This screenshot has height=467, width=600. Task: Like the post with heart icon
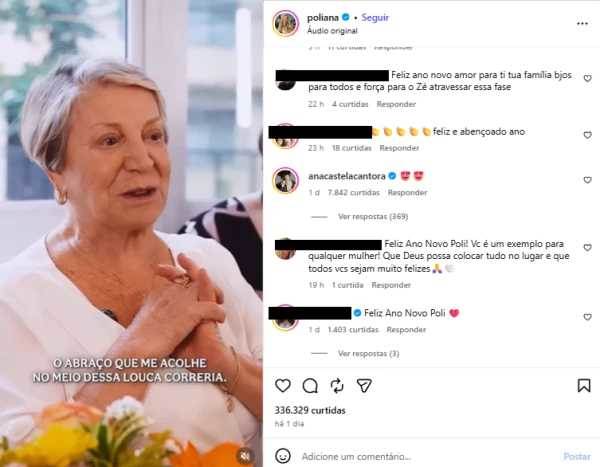[x=283, y=385]
